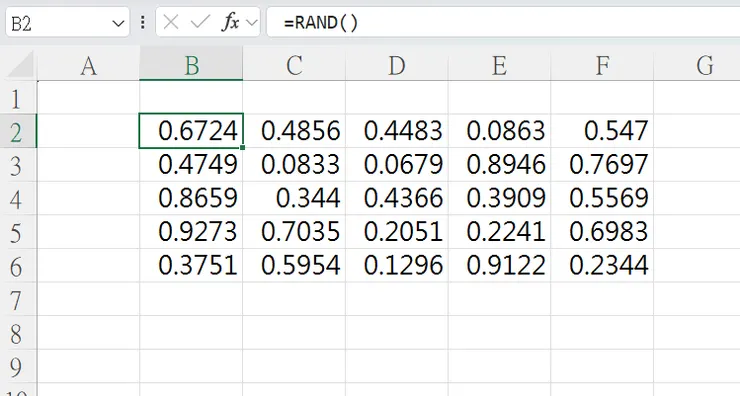Select cell with value 0.6983
This screenshot has height=396, width=740.
click(602, 232)
